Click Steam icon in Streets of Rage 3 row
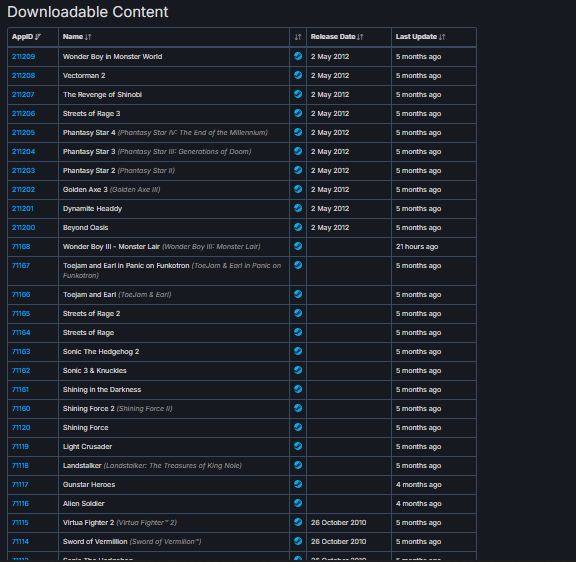The height and width of the screenshot is (562, 576). click(x=298, y=113)
